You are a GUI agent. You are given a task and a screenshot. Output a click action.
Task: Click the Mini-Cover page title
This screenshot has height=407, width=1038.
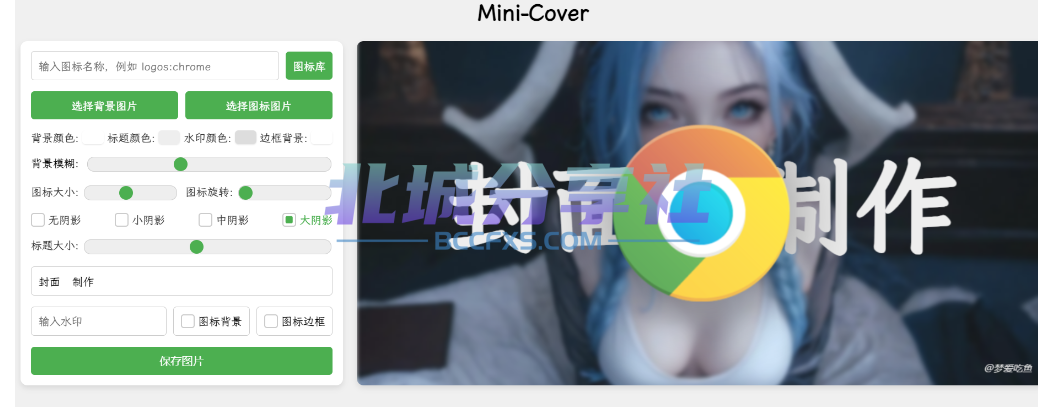coord(533,13)
